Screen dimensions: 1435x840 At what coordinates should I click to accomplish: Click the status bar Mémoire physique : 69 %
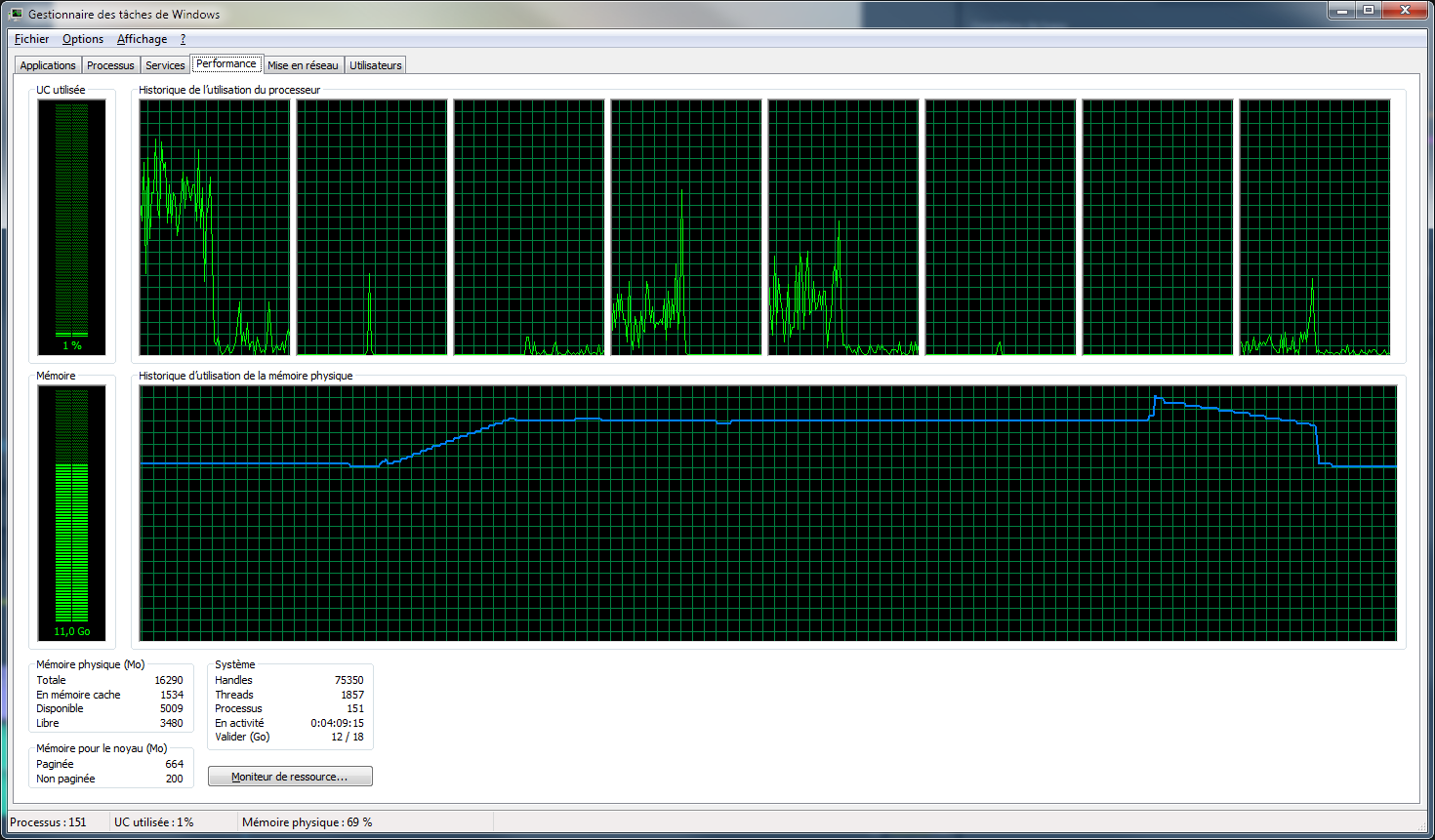coord(307,822)
